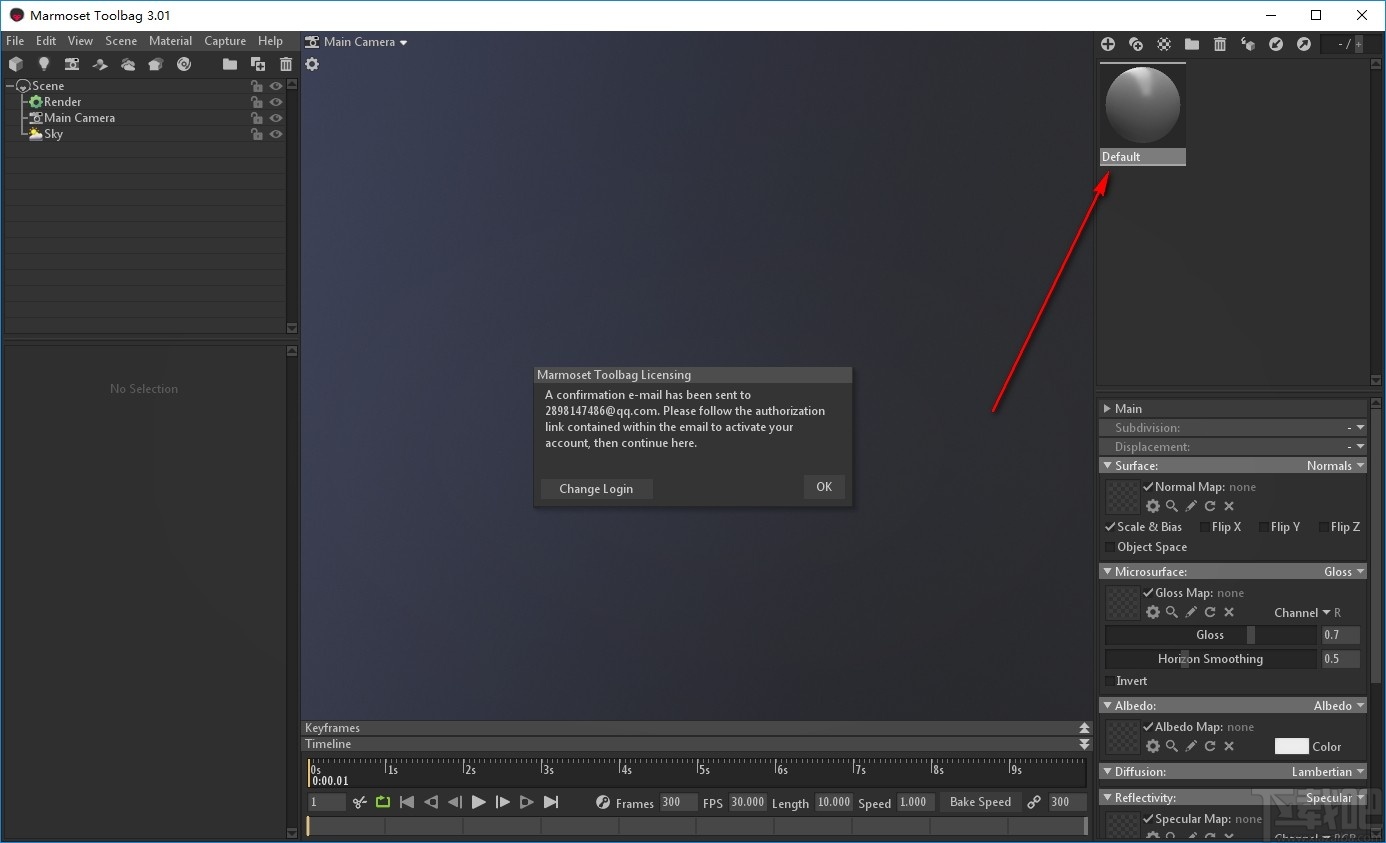The width and height of the screenshot is (1386, 843).
Task: Toggle the Scale & Bias checkbox
Action: [1110, 527]
